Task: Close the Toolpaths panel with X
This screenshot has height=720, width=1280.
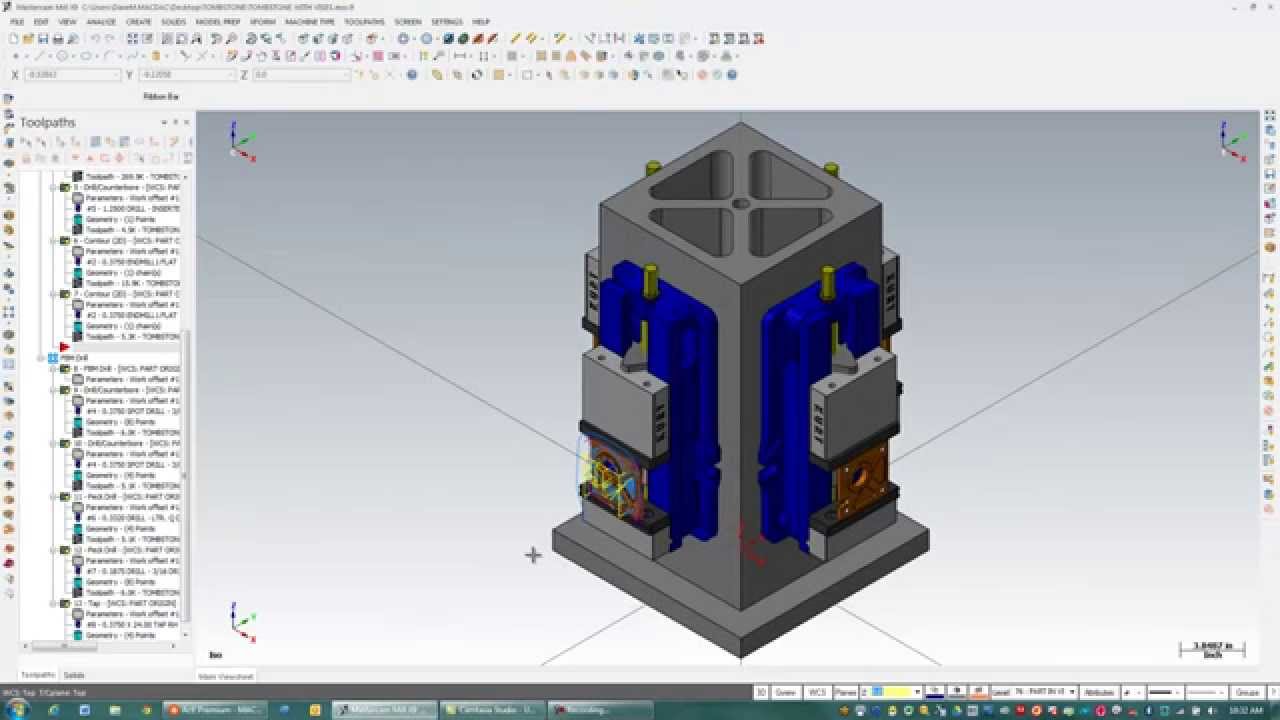Action: click(186, 122)
